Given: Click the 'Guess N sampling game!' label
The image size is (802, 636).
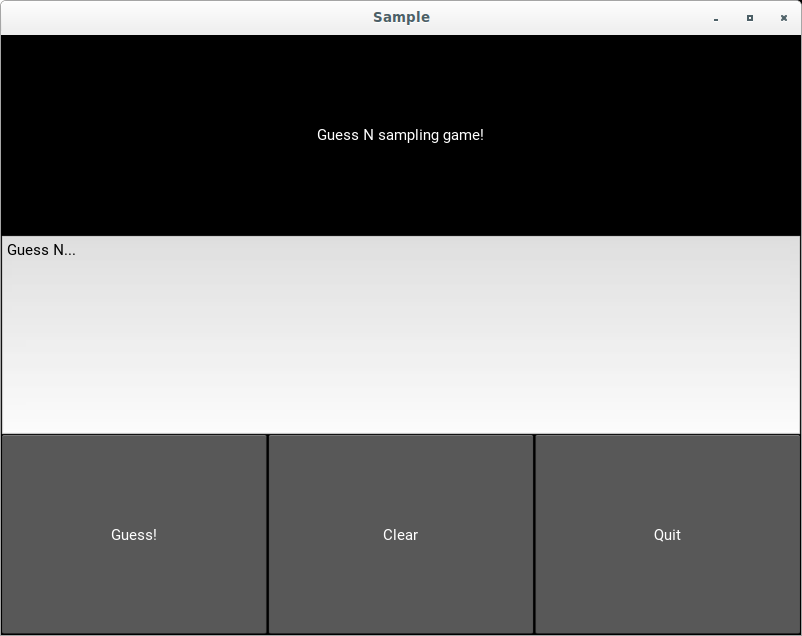Looking at the screenshot, I should 400,135.
